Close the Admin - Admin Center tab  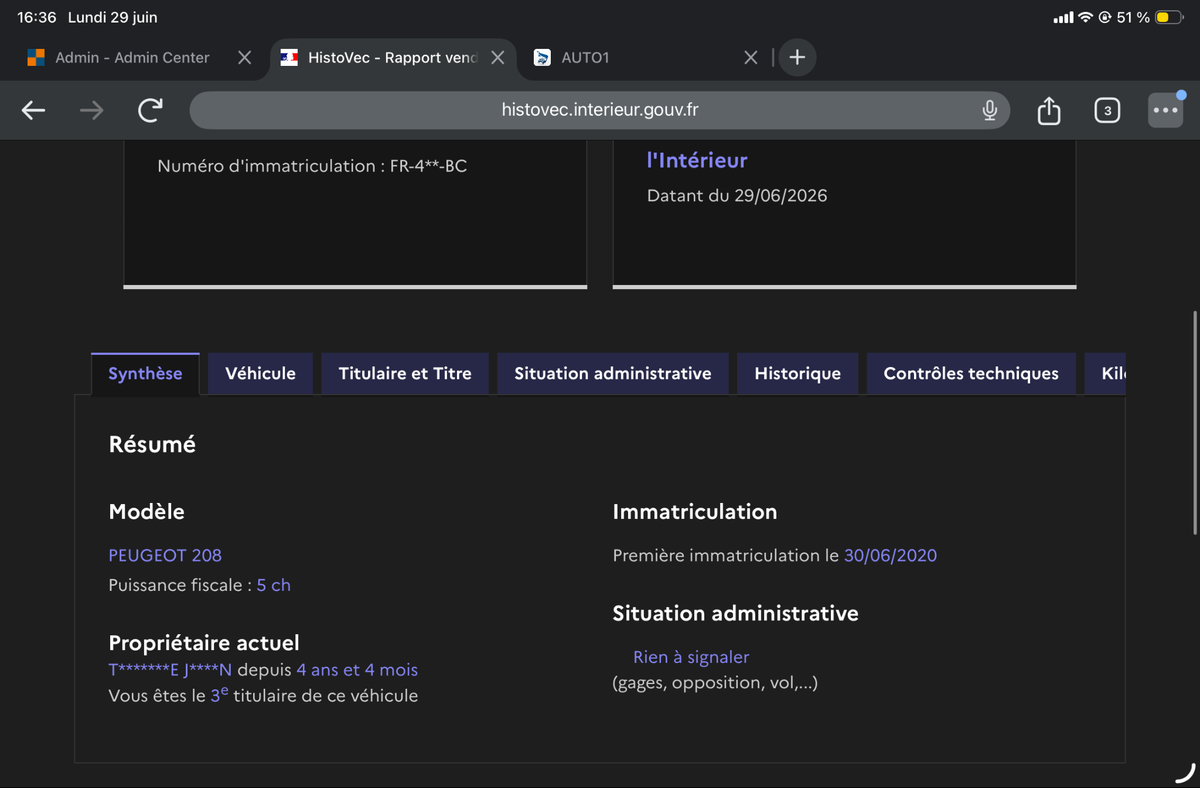244,58
